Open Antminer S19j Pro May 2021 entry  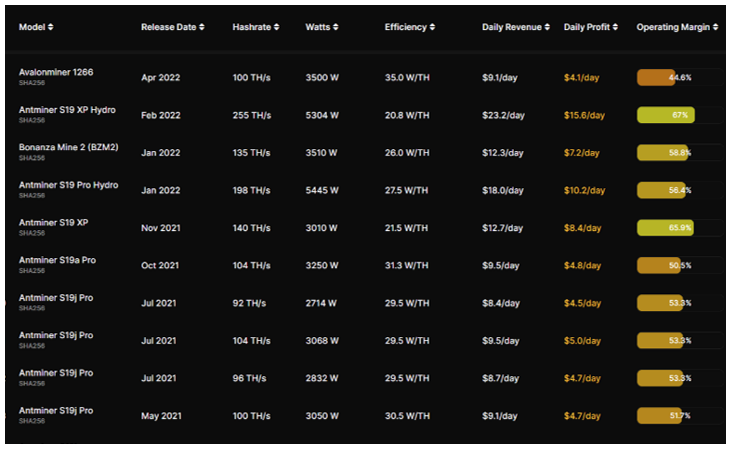pyautogui.click(x=56, y=411)
